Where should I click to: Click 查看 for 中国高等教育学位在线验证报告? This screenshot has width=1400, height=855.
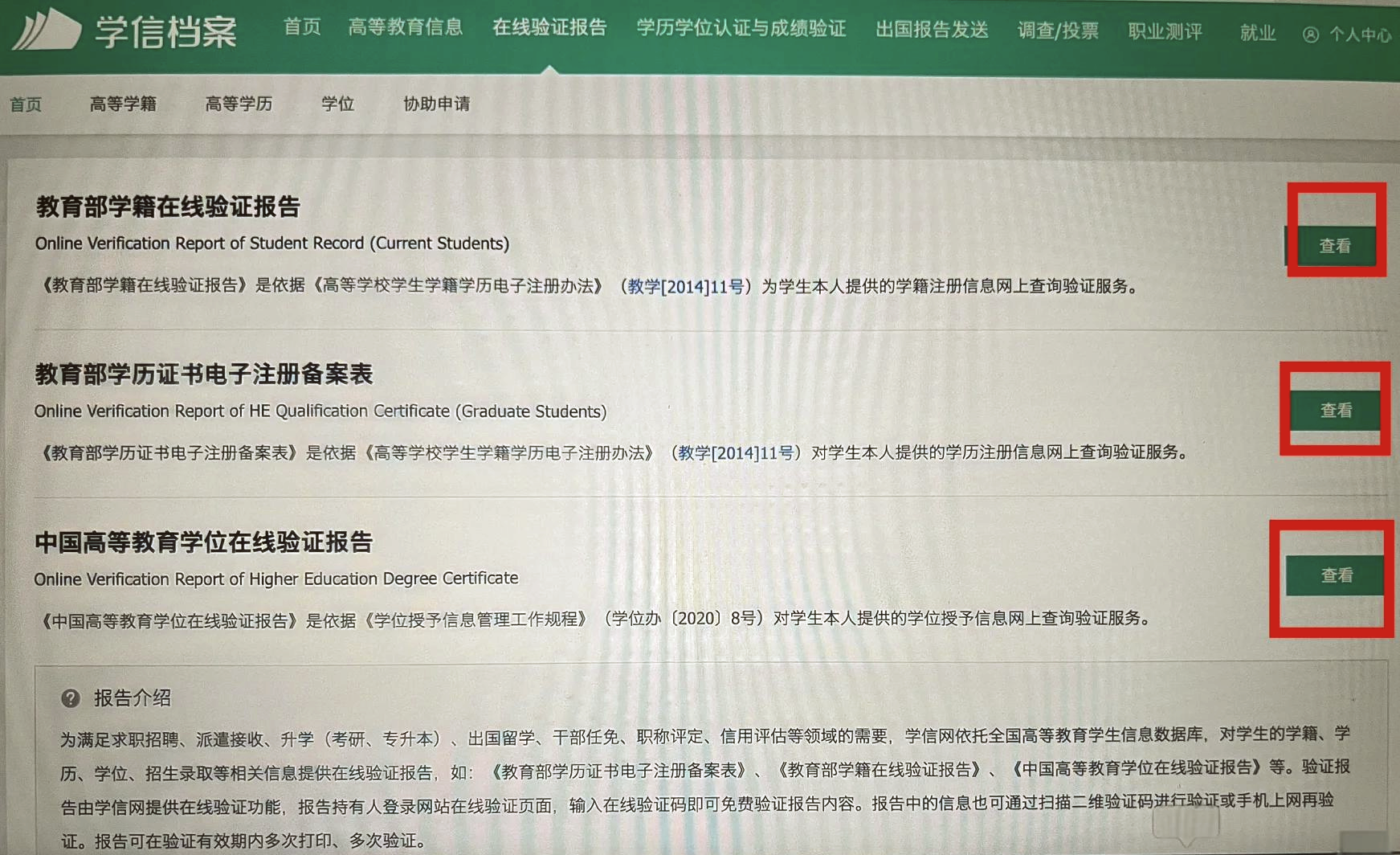(x=1336, y=575)
